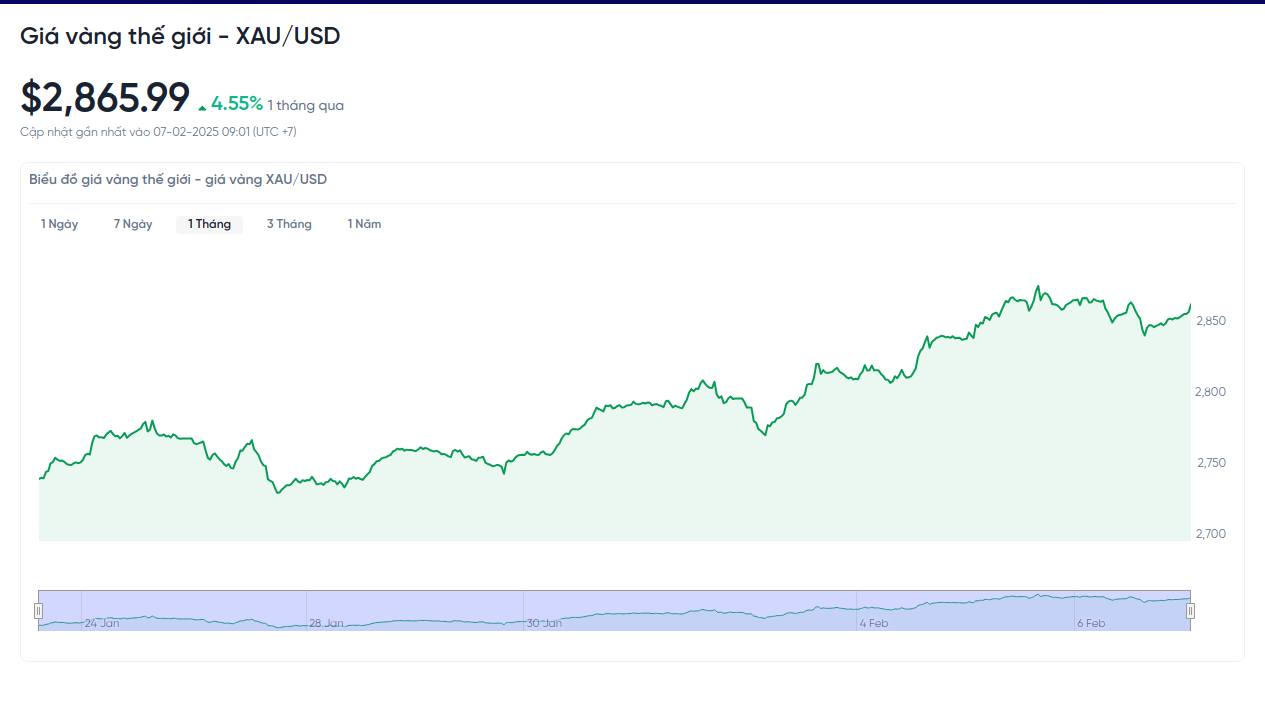Click the Giá vàng thế giới page title
Viewport: 1265px width, 702px height.
tap(180, 36)
